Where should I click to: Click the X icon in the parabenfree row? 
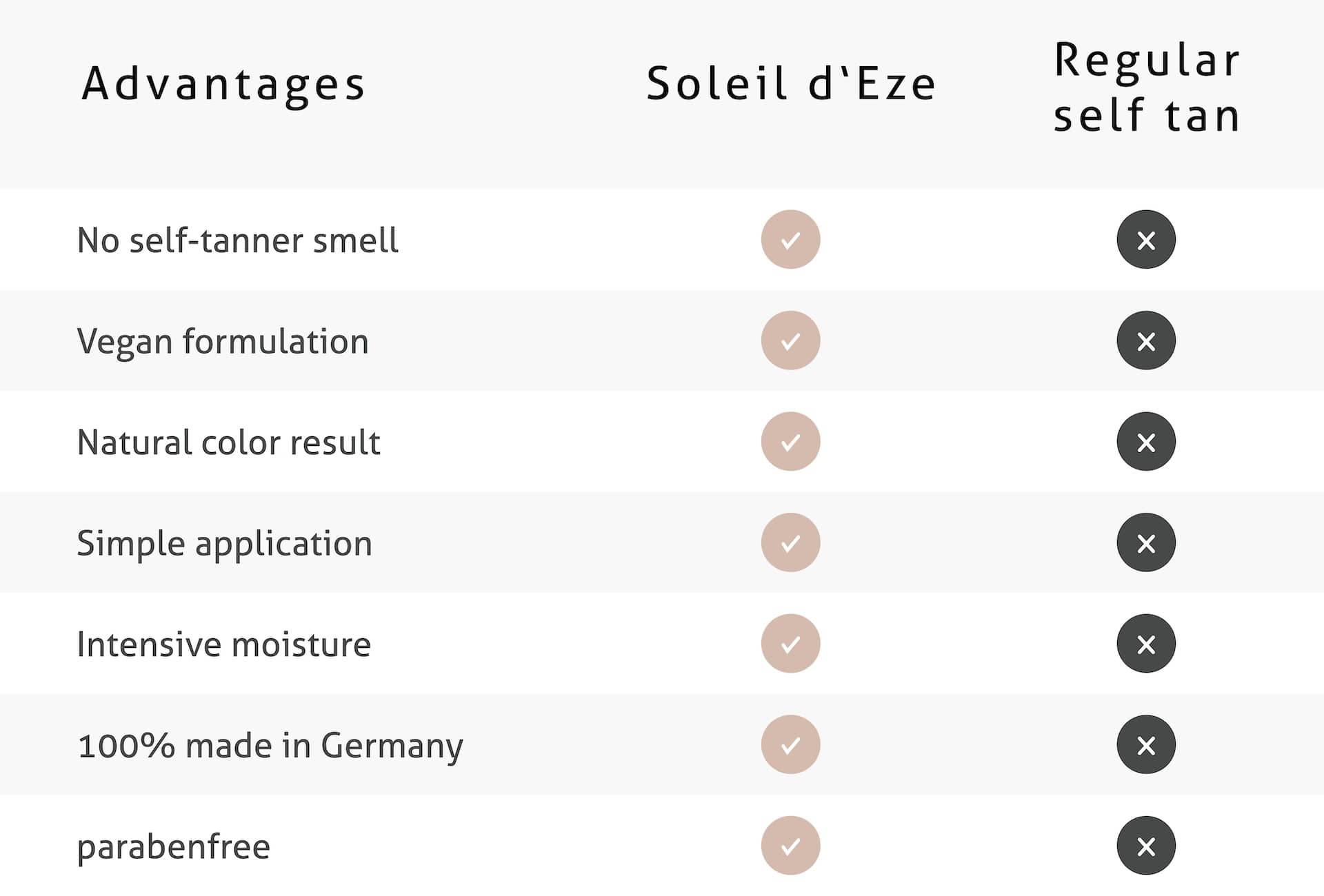pyautogui.click(x=1146, y=846)
